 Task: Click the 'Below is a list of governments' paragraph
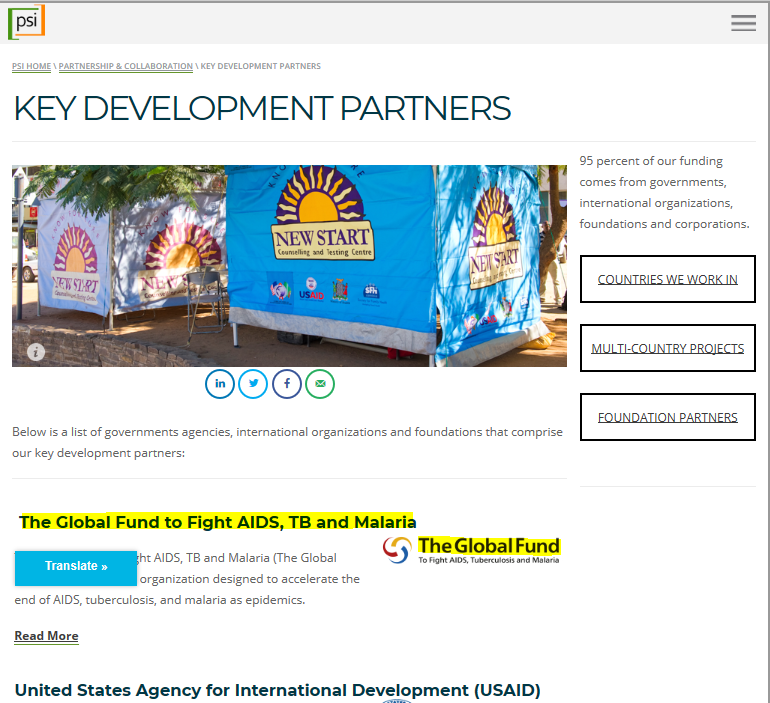tap(287, 442)
